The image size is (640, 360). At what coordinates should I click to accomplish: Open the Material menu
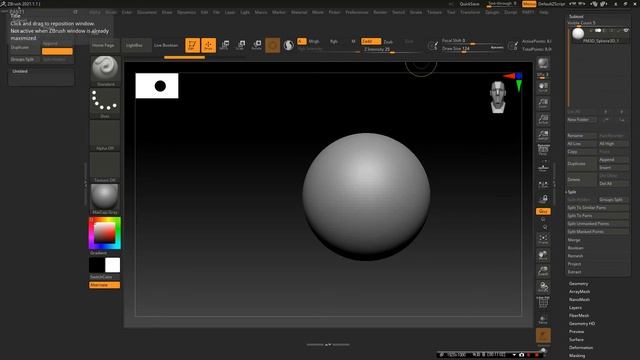click(x=299, y=12)
